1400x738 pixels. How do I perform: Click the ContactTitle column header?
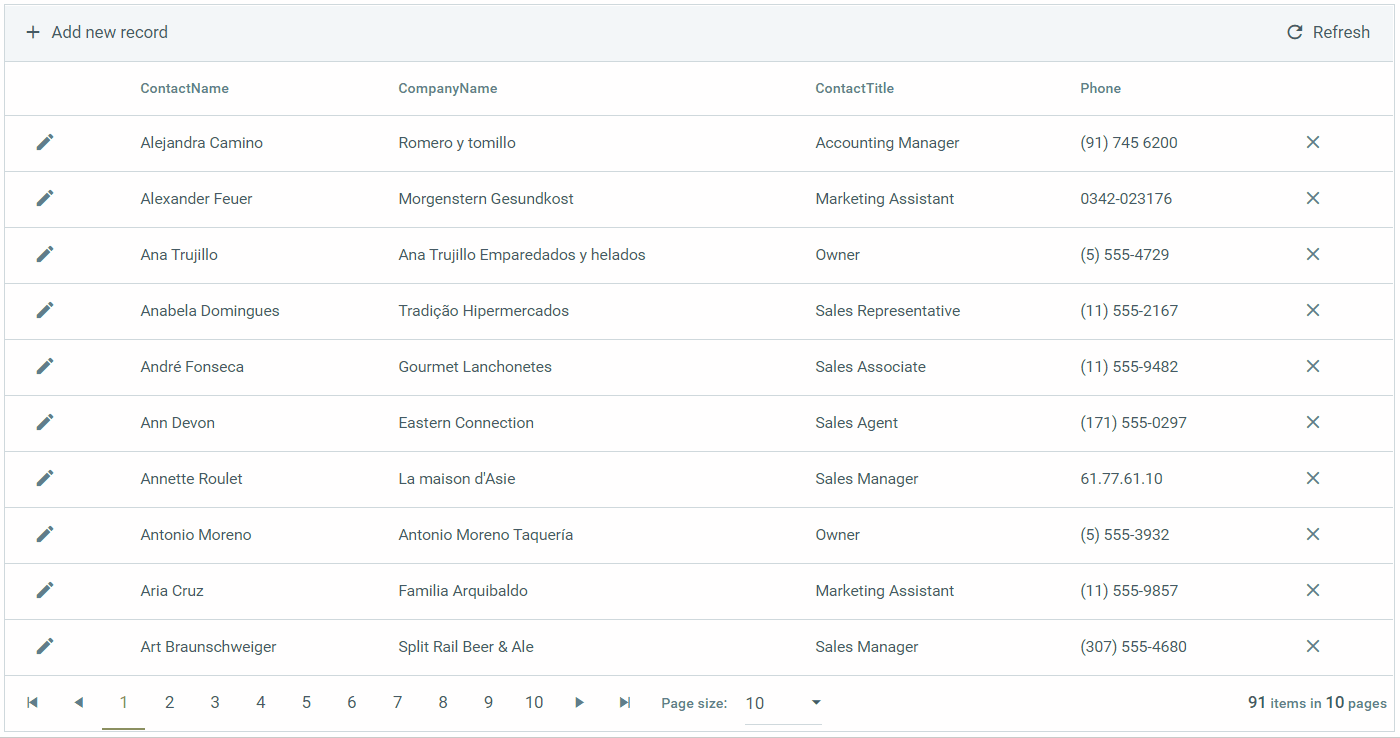pyautogui.click(x=854, y=88)
